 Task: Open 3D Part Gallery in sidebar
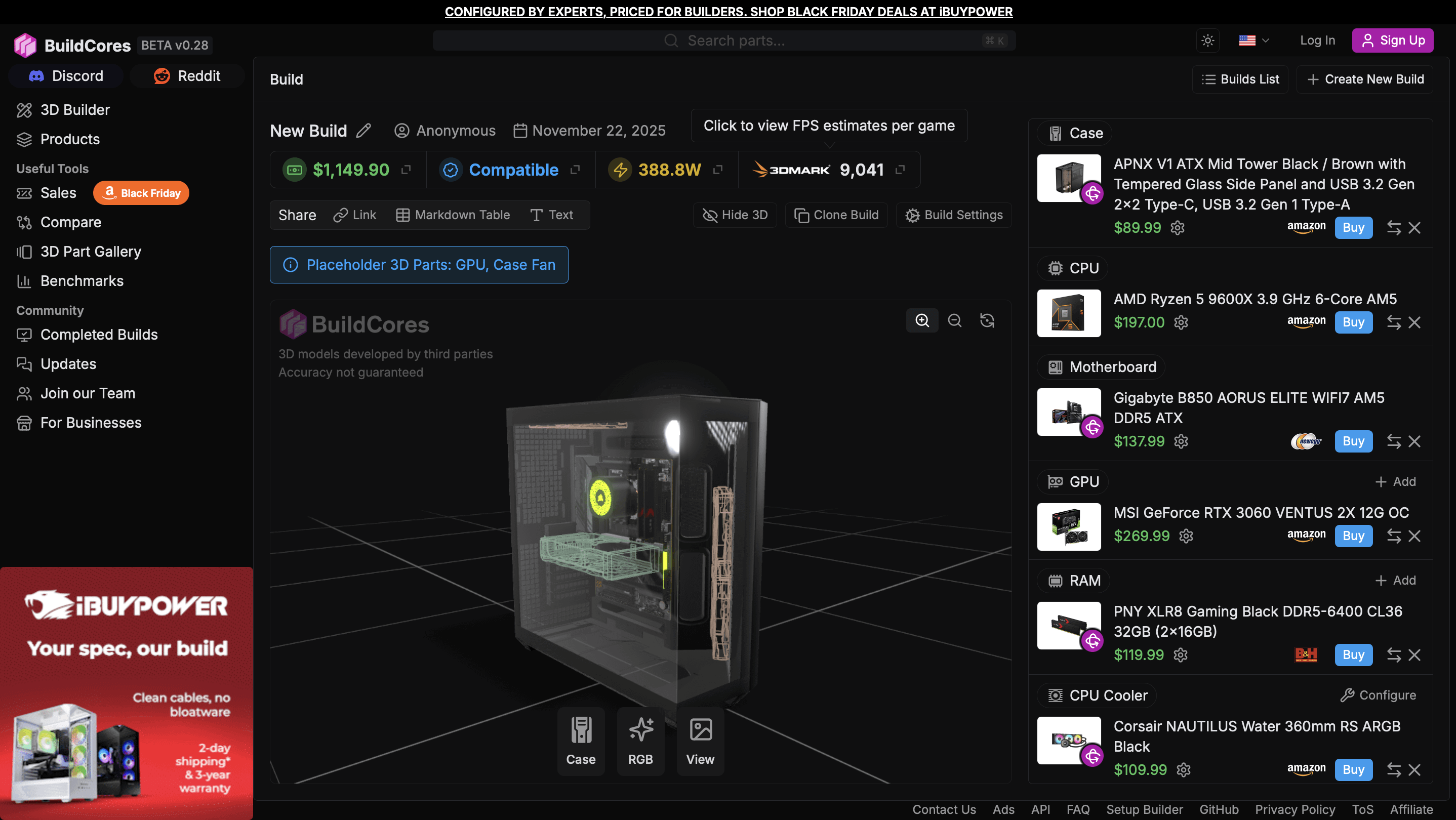point(91,252)
